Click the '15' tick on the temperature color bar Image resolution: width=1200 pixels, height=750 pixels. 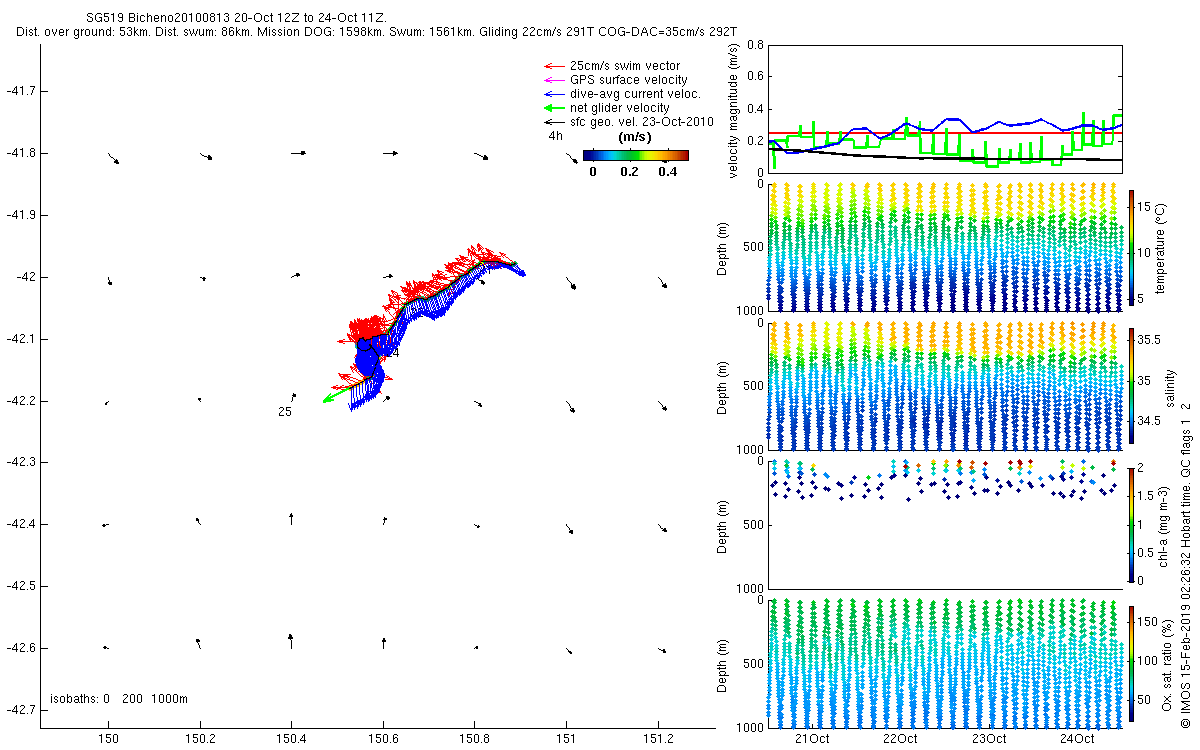click(1144, 207)
